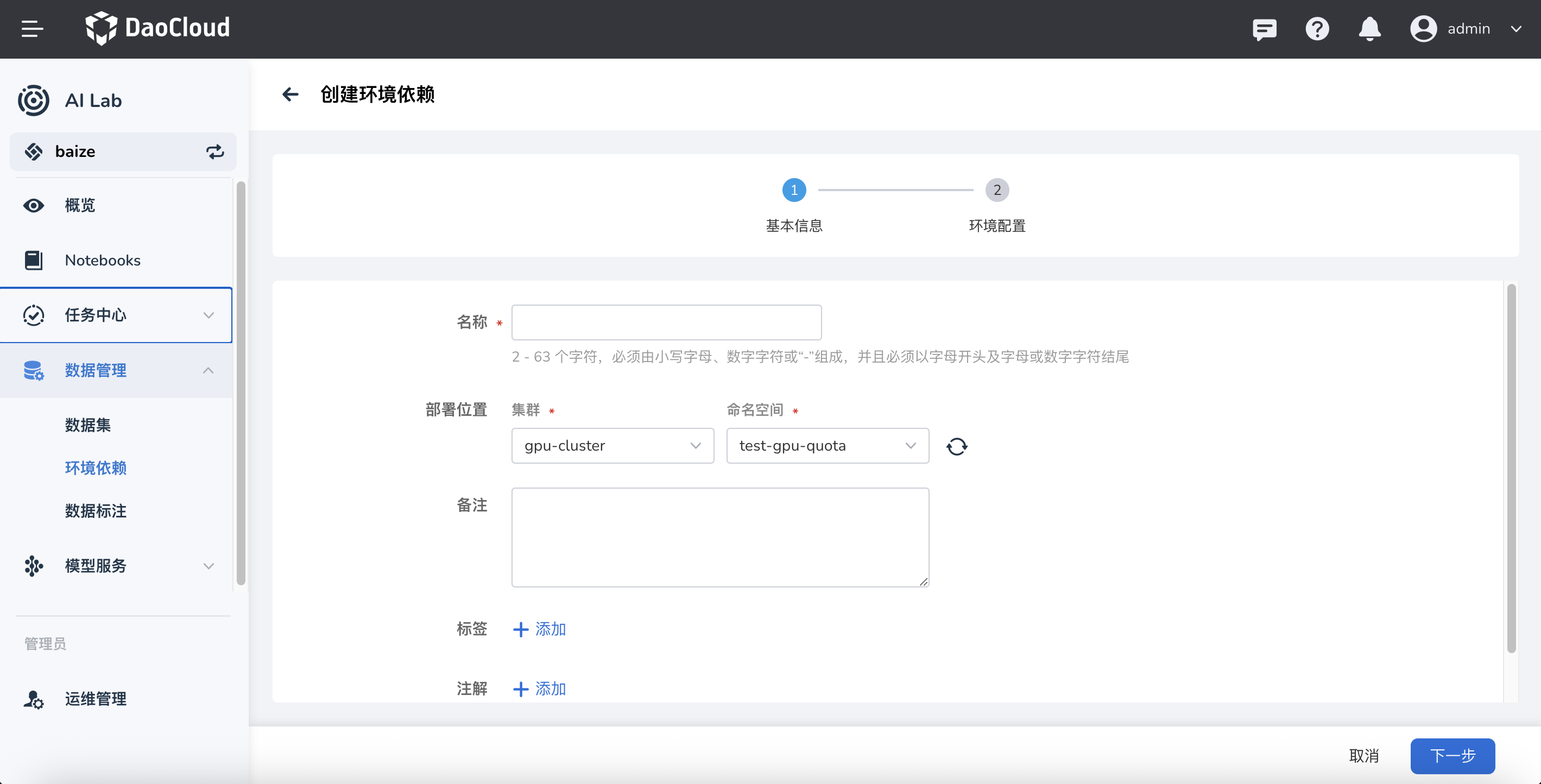Screen dimensions: 1541x784
Task: Click the 下一步 button
Action: (x=1452, y=755)
